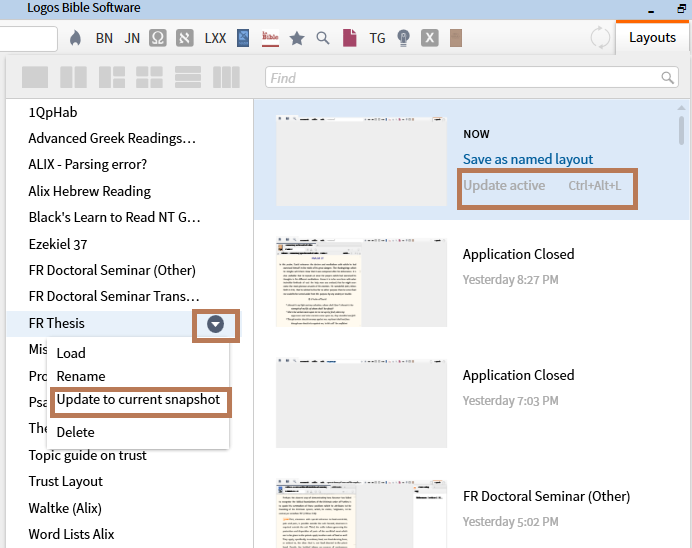Click the red Bible shortcut icon

click(270, 38)
